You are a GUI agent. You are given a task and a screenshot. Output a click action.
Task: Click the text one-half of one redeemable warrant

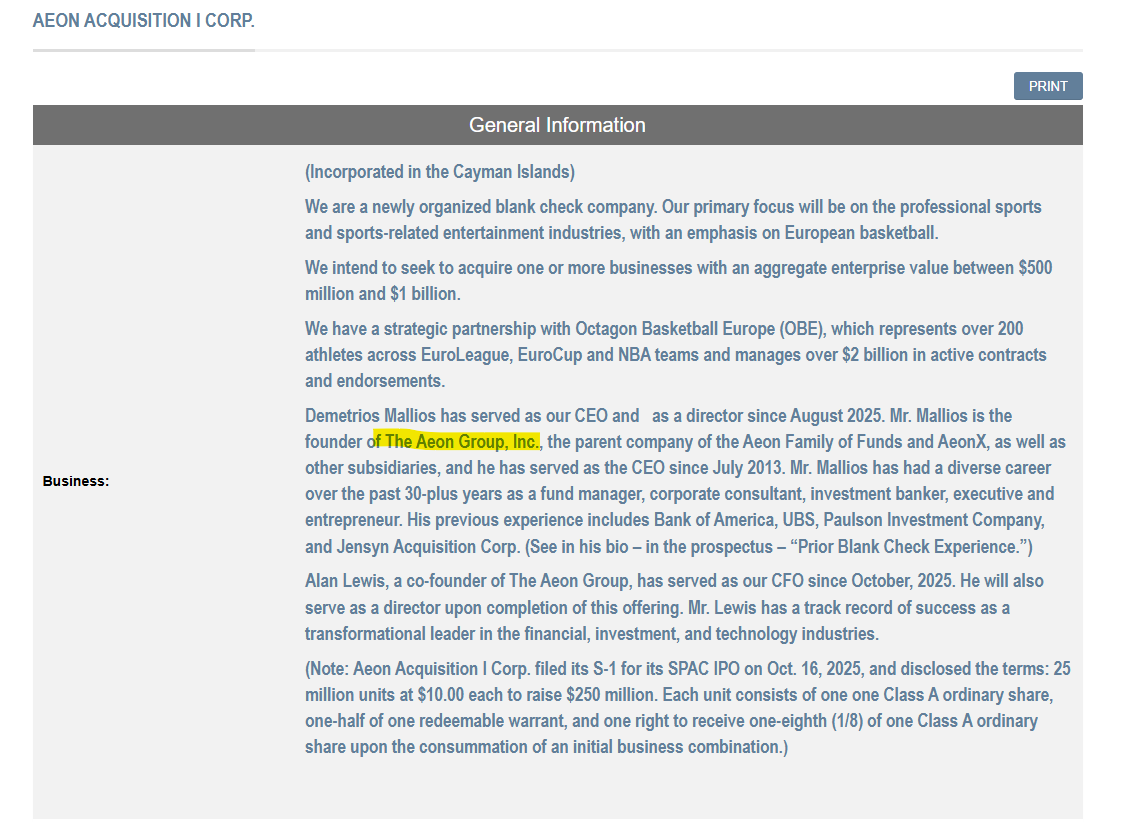[436, 721]
